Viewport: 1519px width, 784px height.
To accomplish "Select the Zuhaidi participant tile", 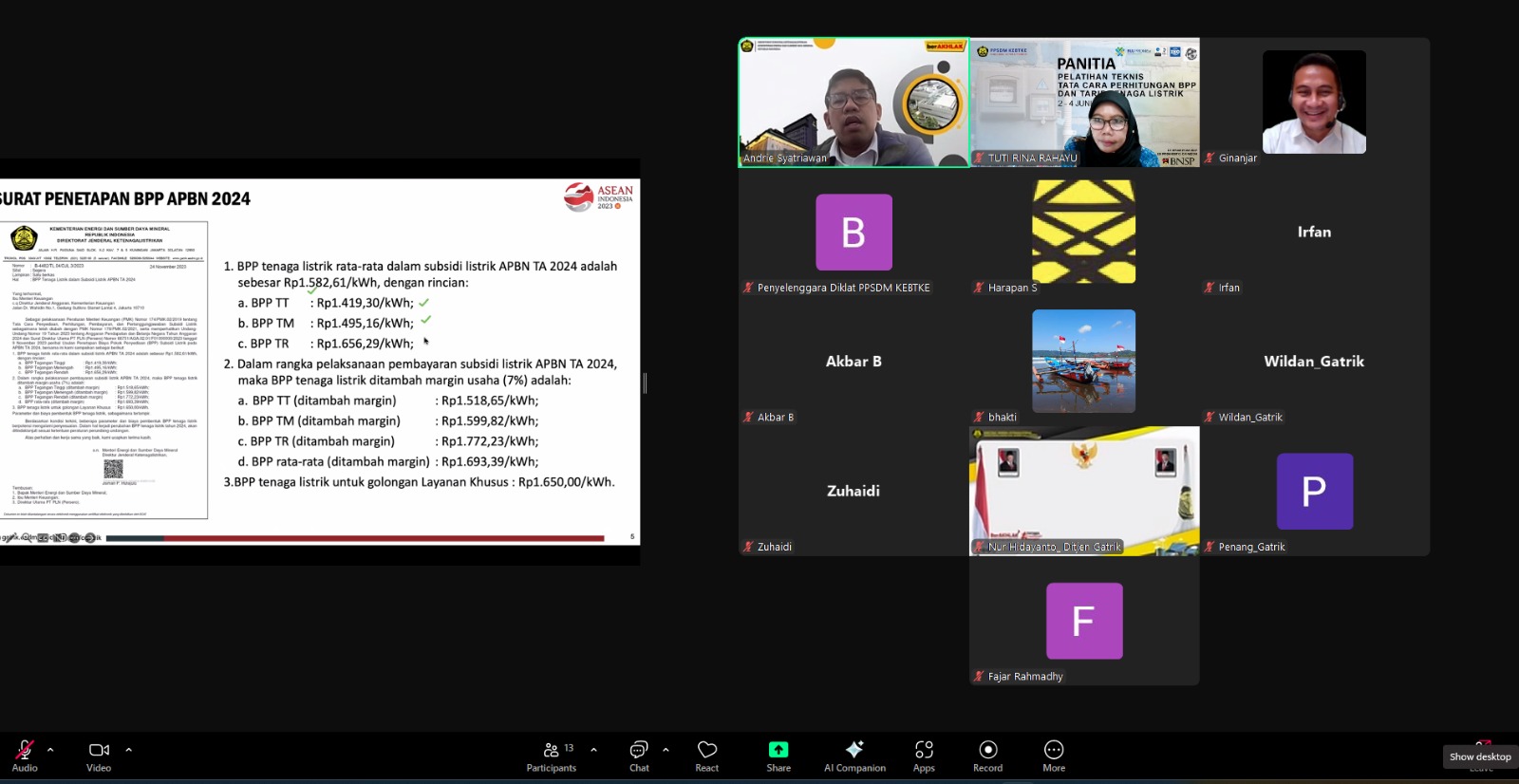I will coord(853,491).
